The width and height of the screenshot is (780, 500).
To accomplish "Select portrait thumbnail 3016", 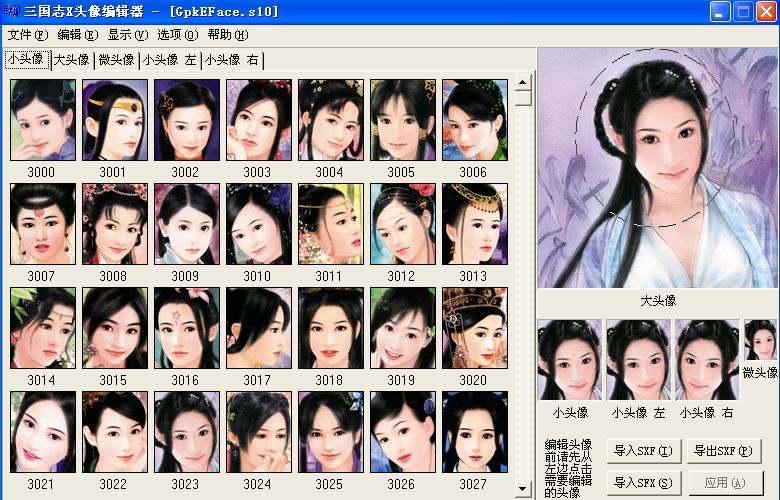I will [x=187, y=328].
